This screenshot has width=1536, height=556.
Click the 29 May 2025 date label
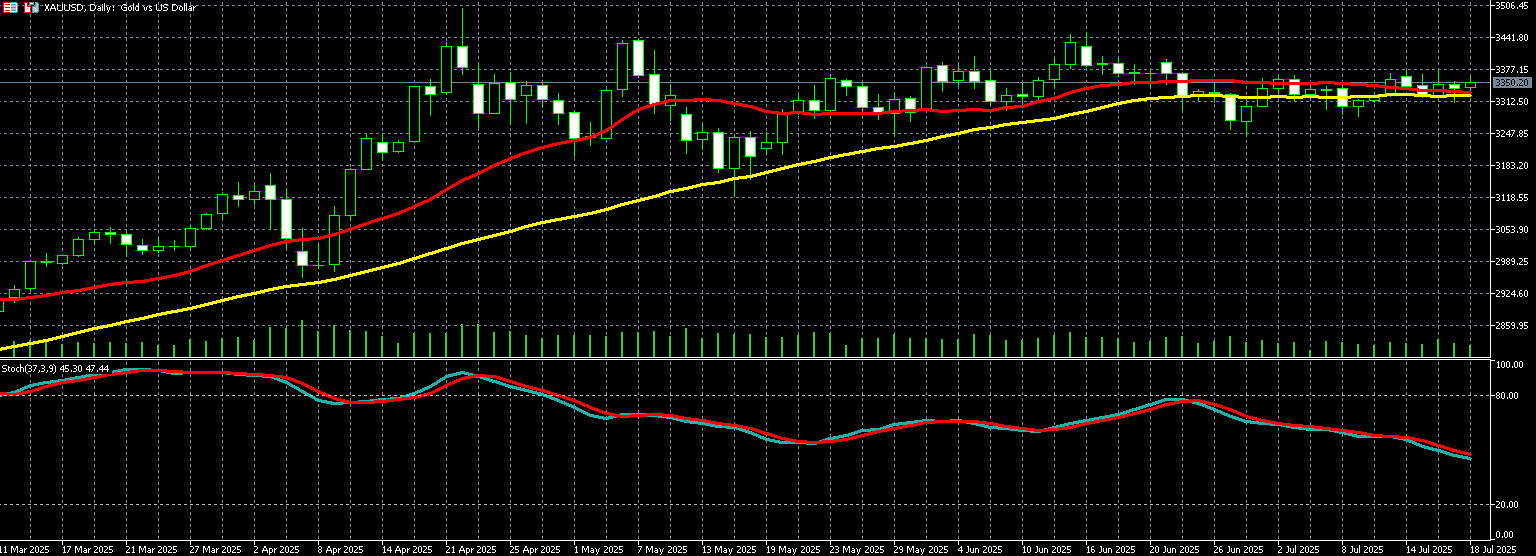click(x=920, y=550)
